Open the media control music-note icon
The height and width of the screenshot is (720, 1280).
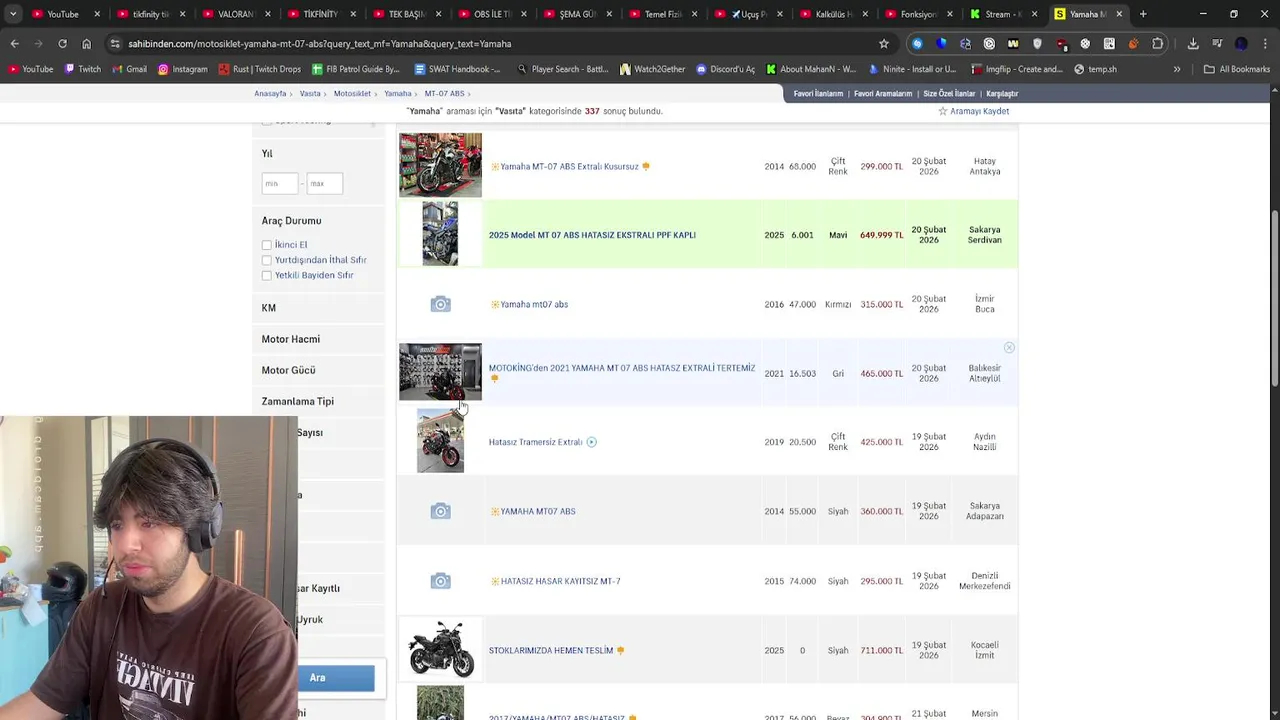(1217, 44)
